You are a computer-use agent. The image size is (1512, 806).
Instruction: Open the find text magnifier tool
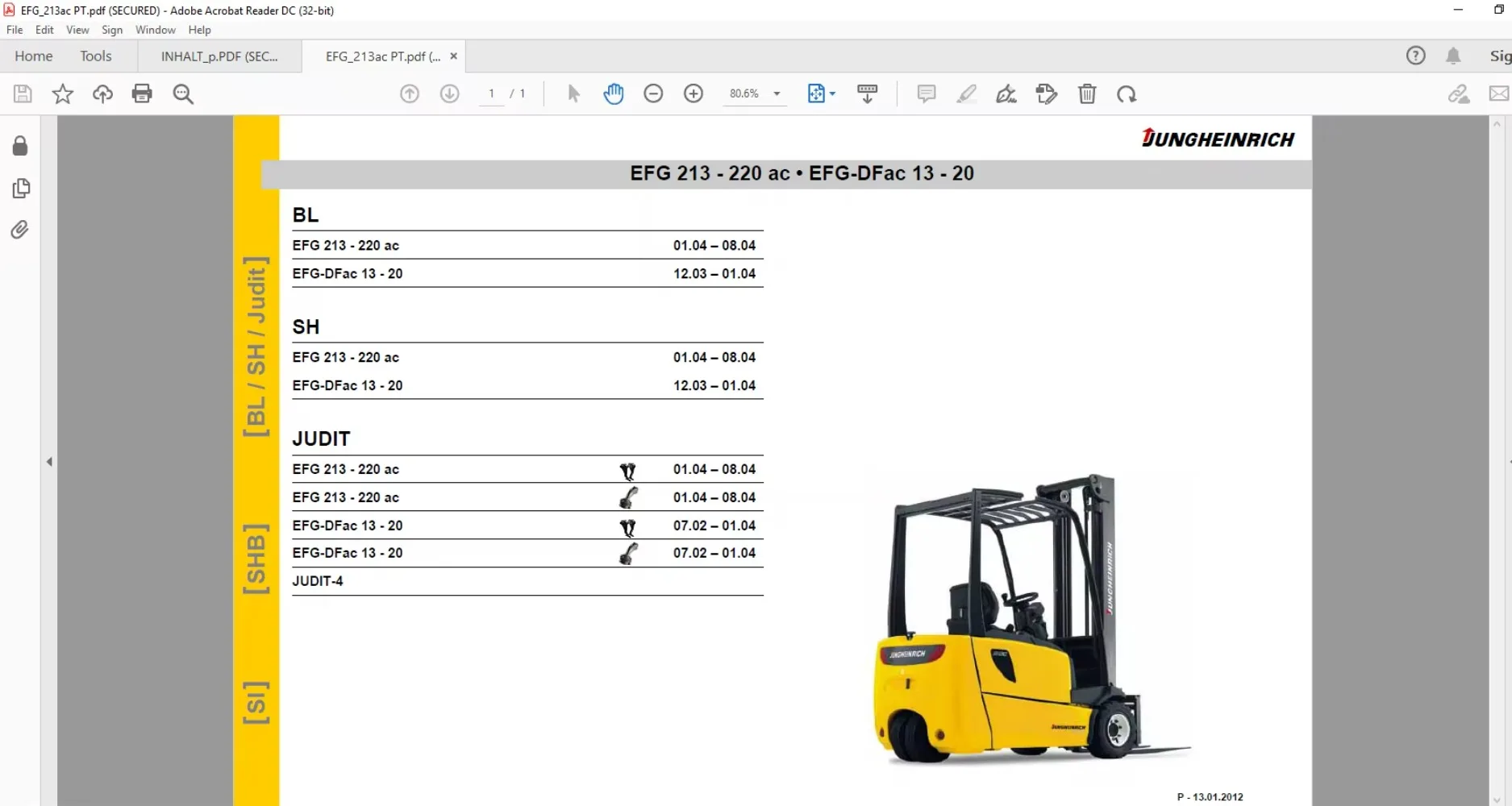[x=183, y=94]
